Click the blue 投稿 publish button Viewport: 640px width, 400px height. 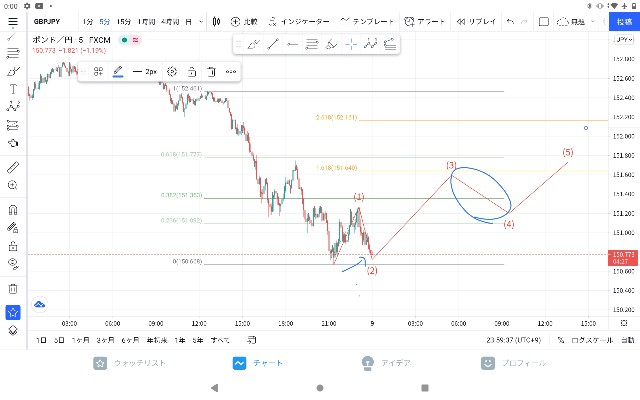click(x=624, y=22)
